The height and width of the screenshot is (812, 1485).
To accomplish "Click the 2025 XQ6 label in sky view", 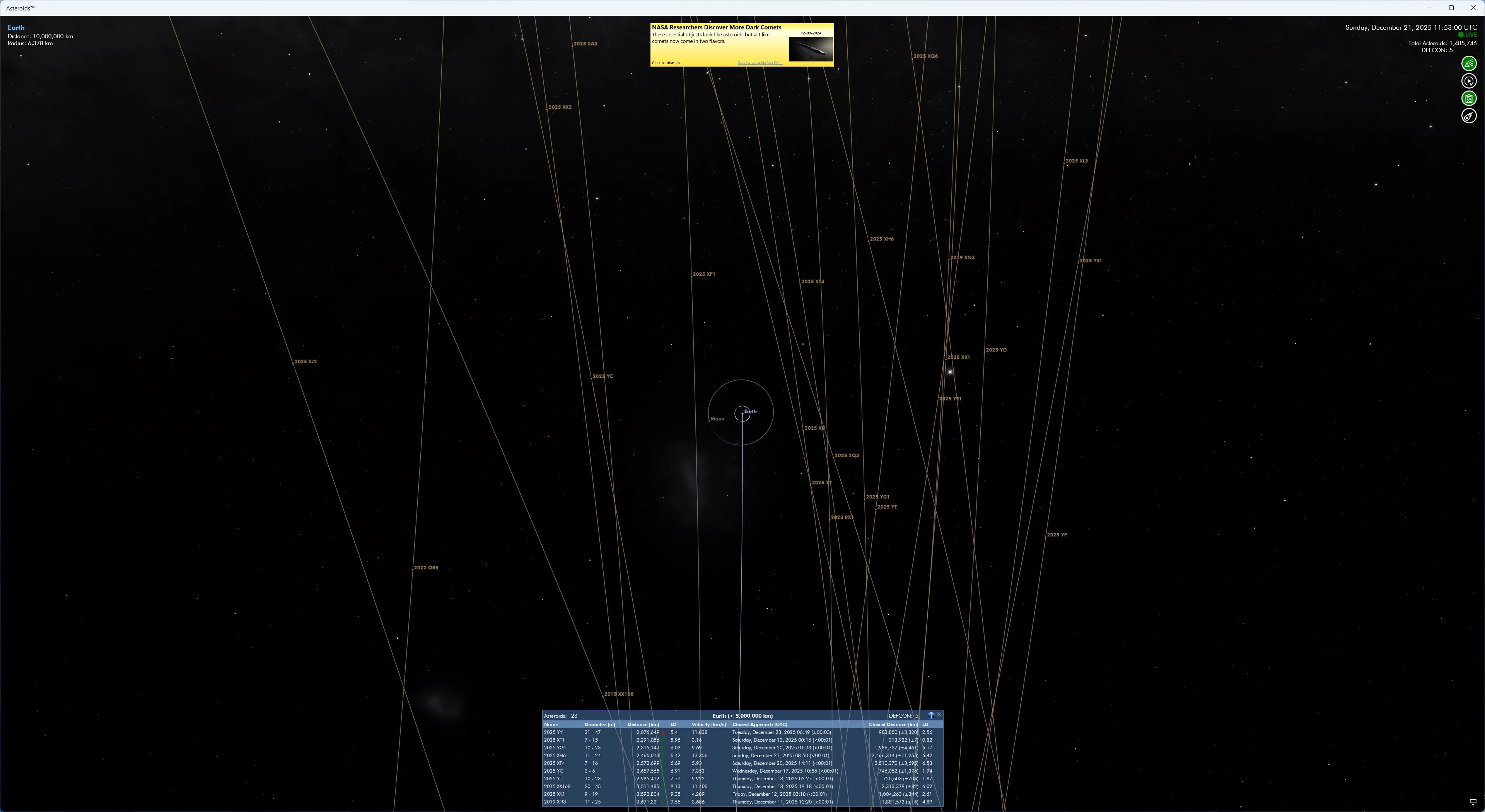I will pos(926,56).
